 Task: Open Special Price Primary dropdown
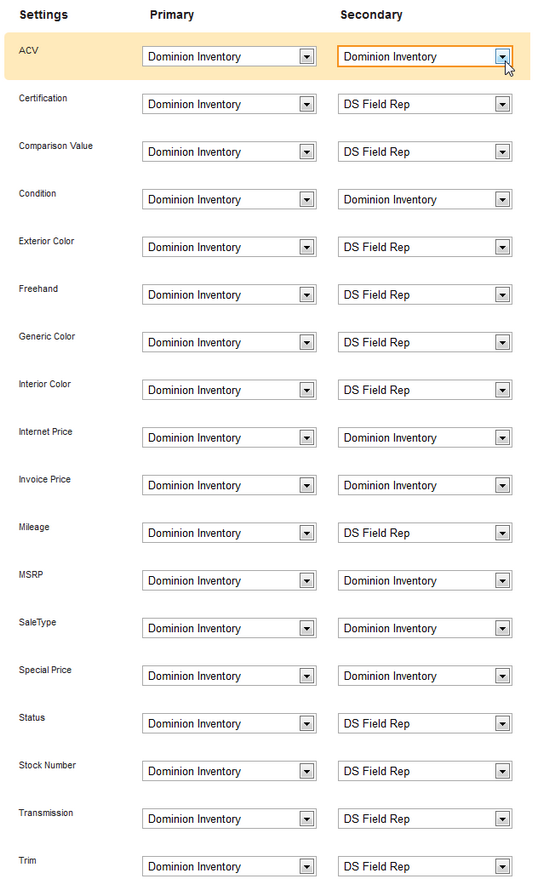tap(229, 676)
